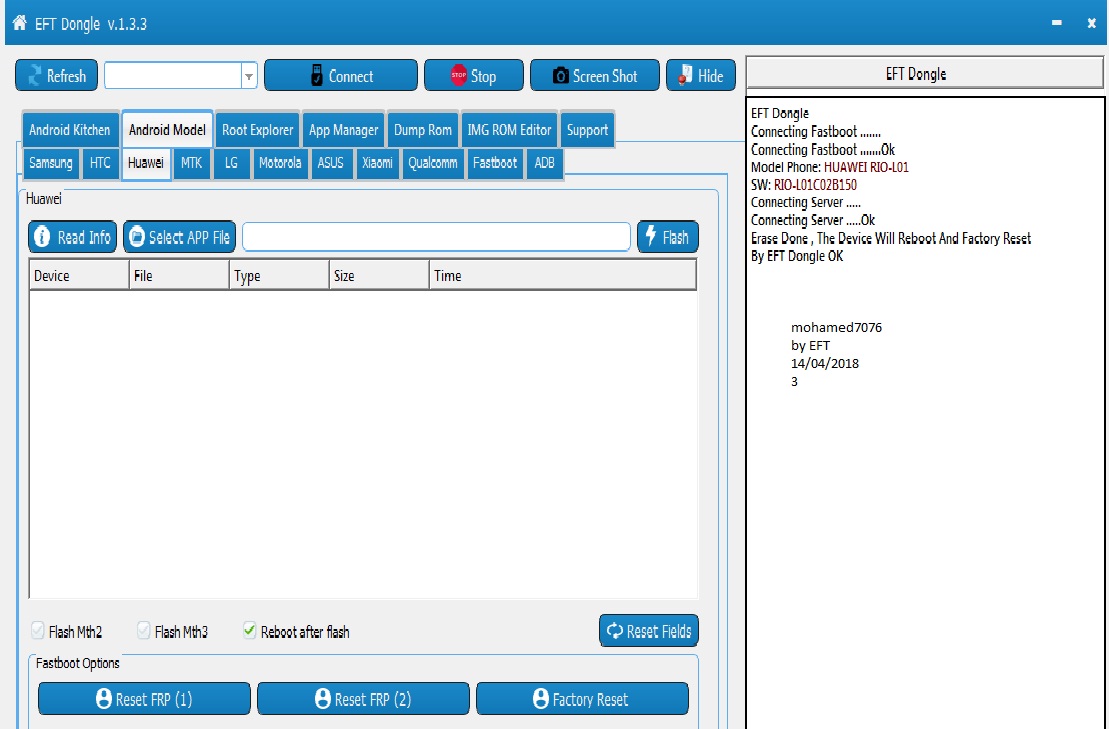Screen dimensions: 1109x729
Task: Click the user icon on Factory Reset
Action: (x=540, y=699)
